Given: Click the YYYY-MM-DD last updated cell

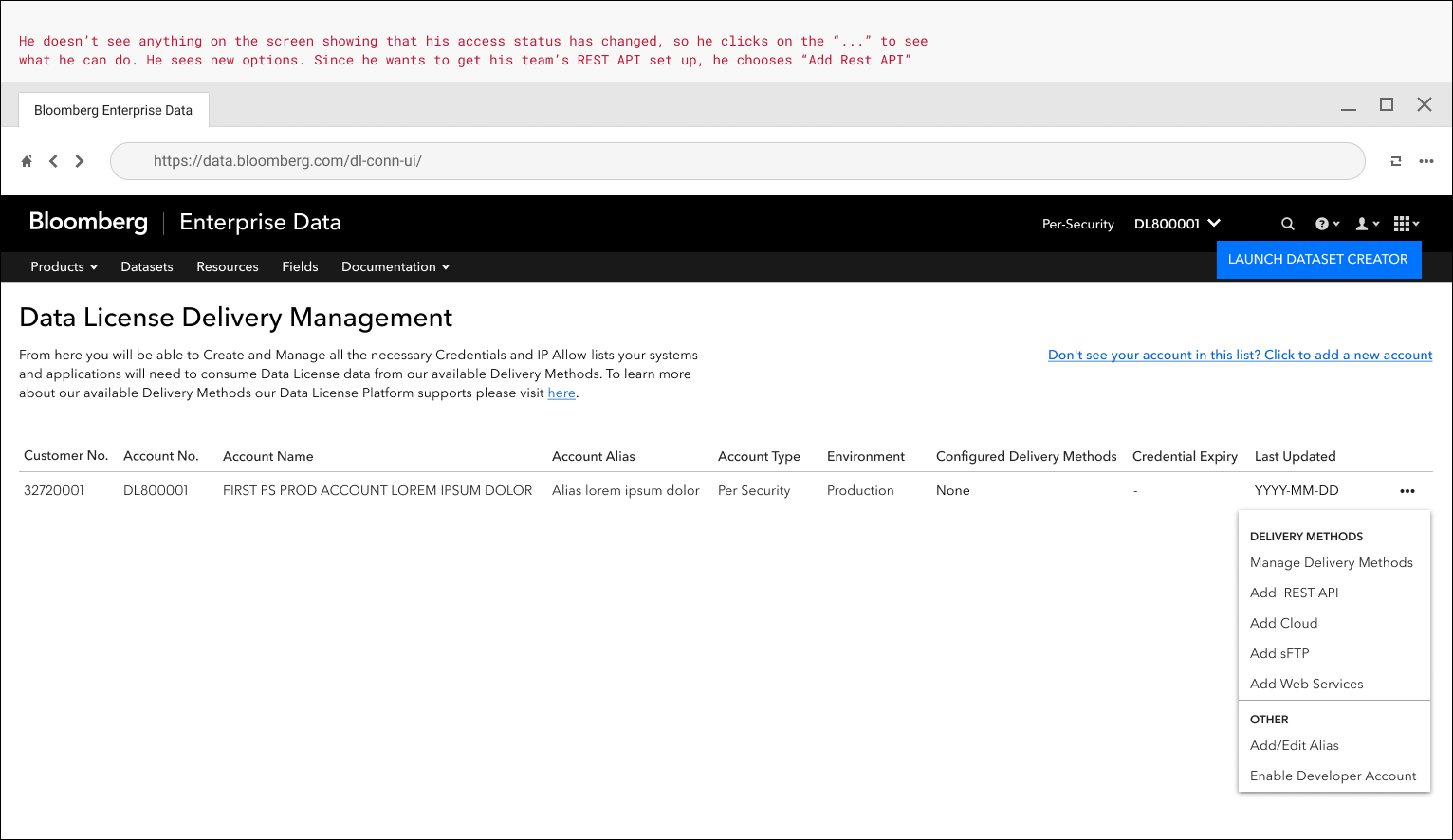Looking at the screenshot, I should tap(1297, 491).
